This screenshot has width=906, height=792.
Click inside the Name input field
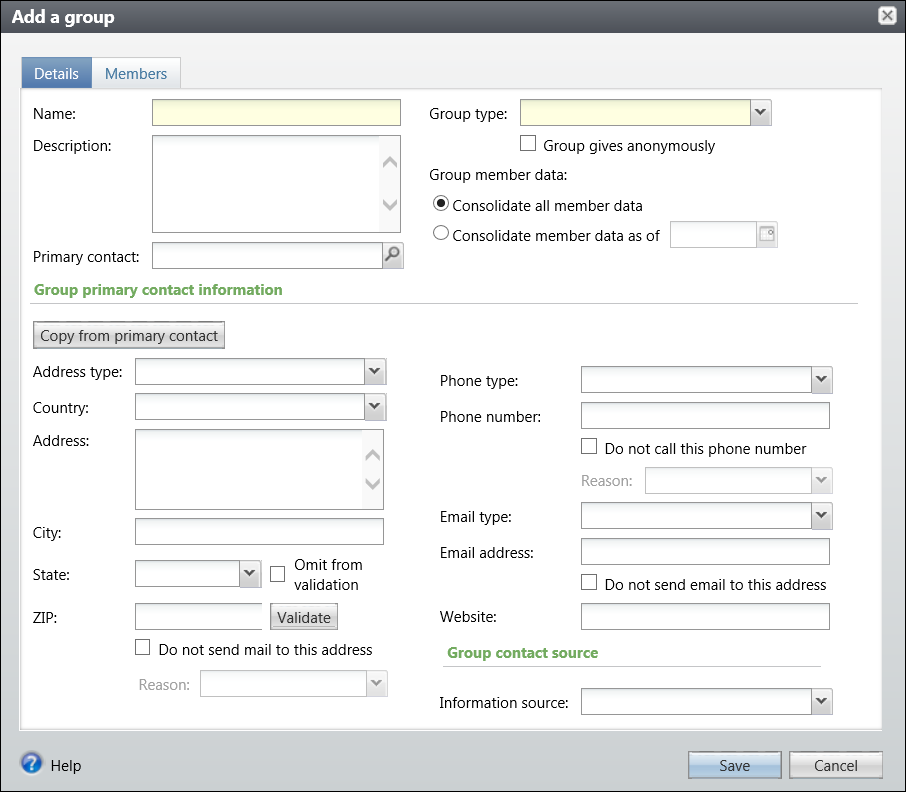276,112
